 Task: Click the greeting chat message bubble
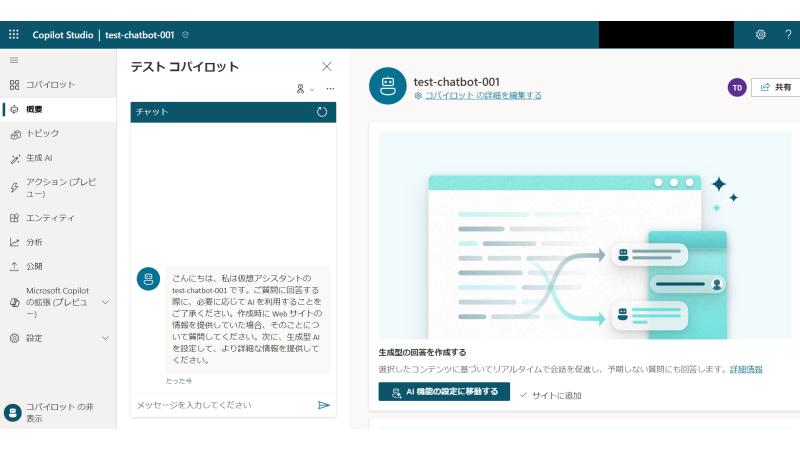tap(247, 319)
